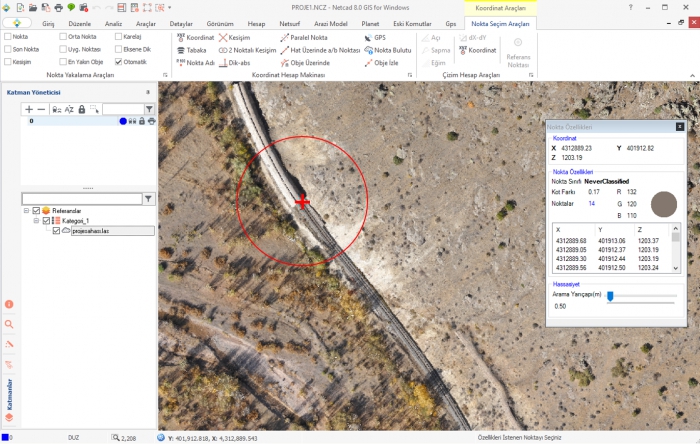Viewport: 700px width, 444px height.
Task: Open Nokta Yakalama Araçları group launcher
Action: 165,75
